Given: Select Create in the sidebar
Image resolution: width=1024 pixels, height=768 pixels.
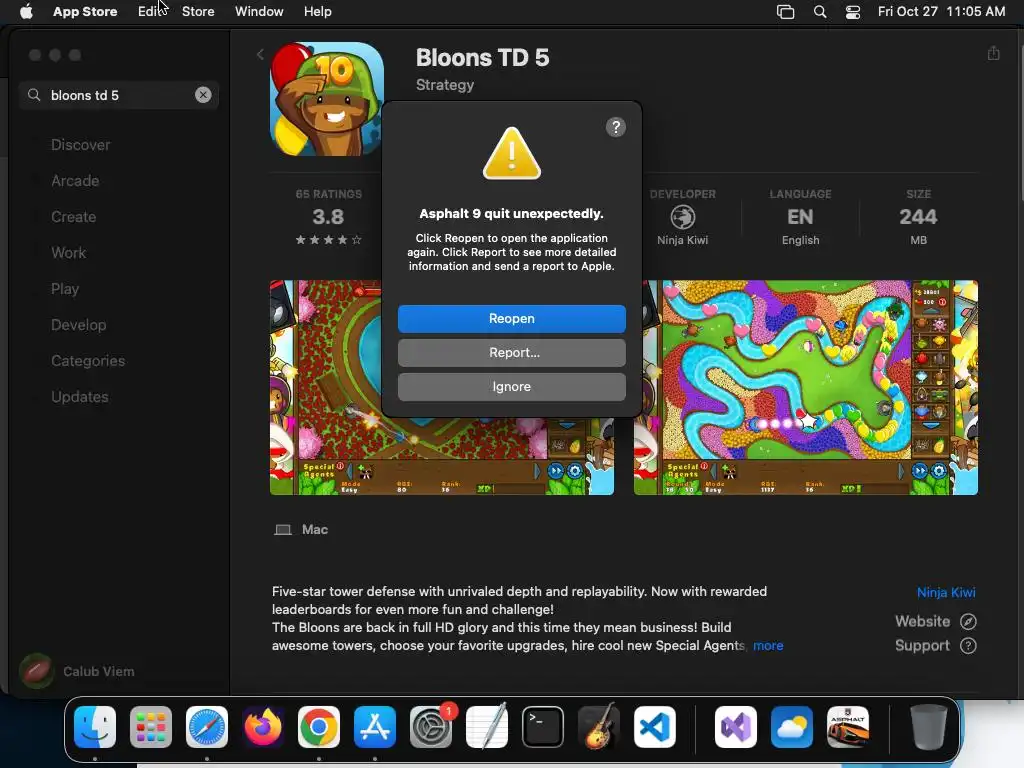Looking at the screenshot, I should click(x=73, y=217).
